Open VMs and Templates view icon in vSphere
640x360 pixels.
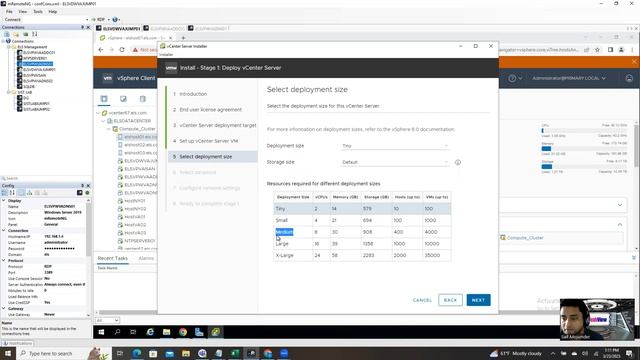click(123, 99)
